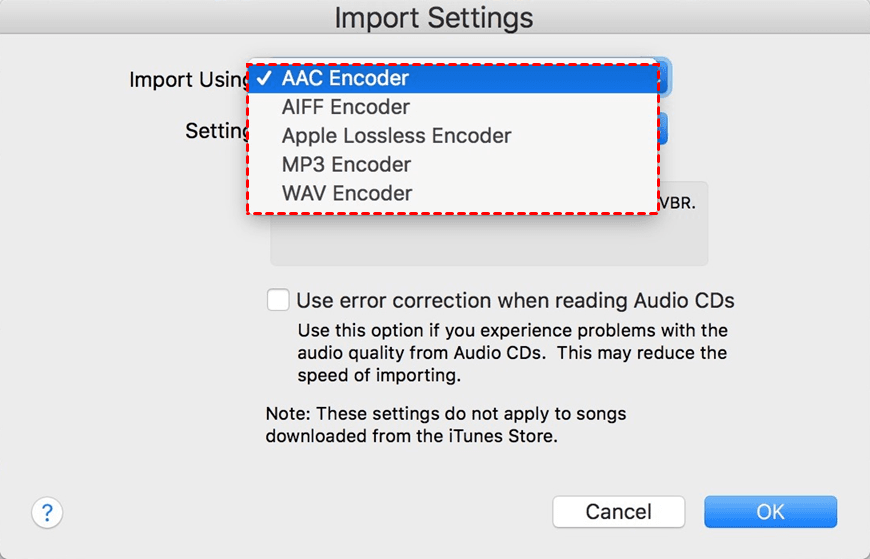Select AIFF Encoder option

coord(453,107)
